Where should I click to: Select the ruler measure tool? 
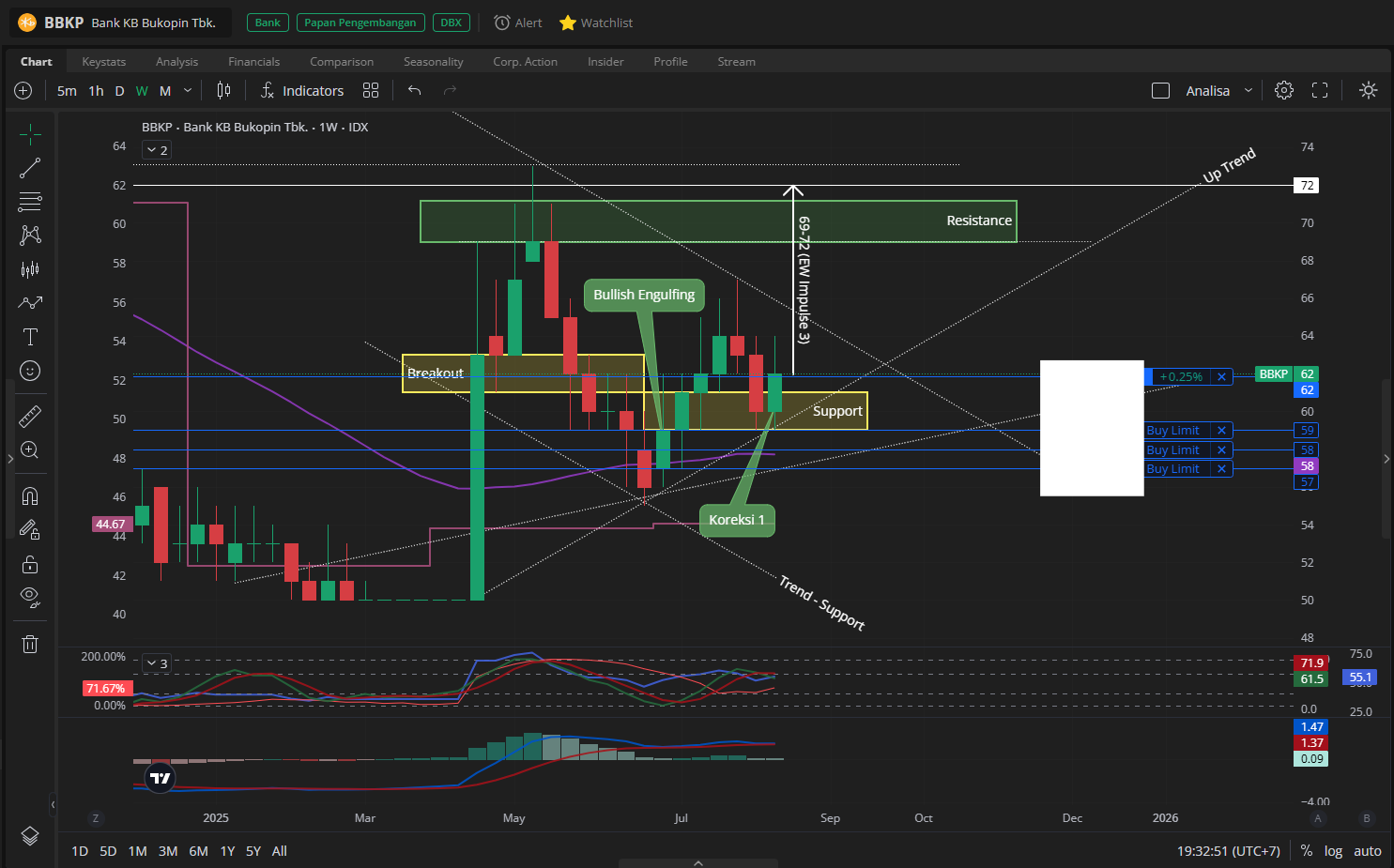pyautogui.click(x=30, y=416)
